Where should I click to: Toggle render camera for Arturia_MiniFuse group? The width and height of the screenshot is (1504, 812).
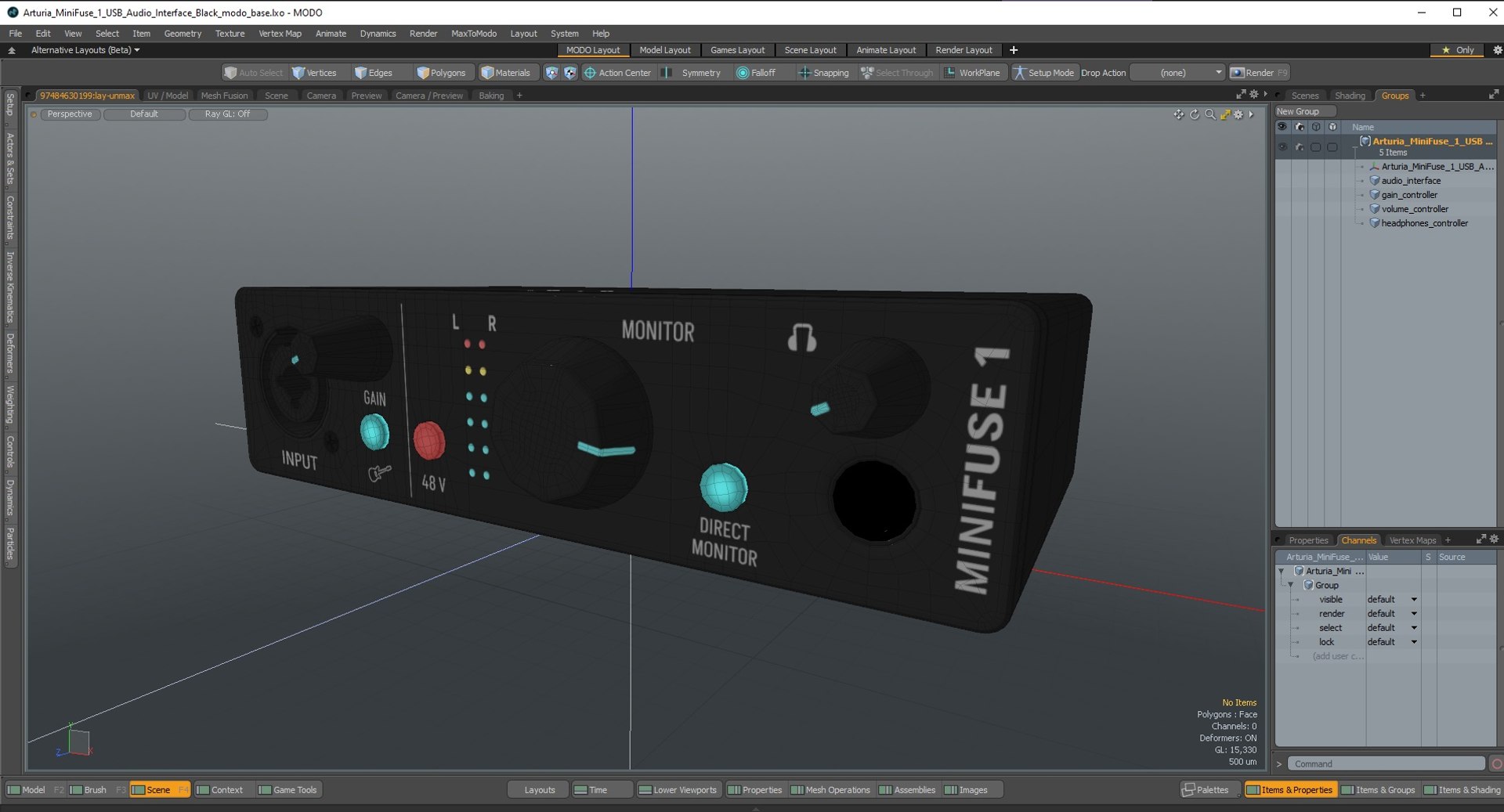[1300, 146]
